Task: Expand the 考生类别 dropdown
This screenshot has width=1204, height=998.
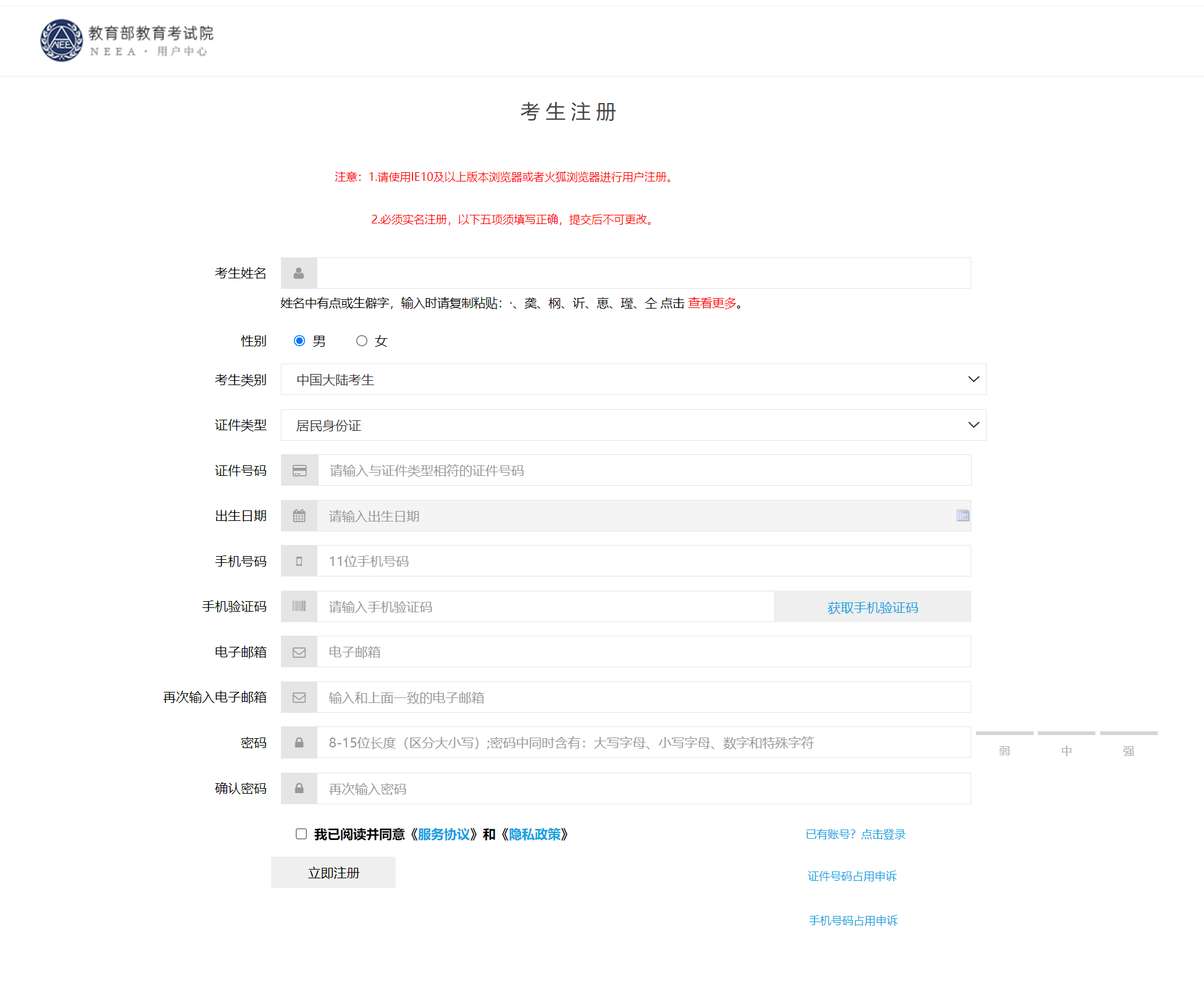Action: coord(633,380)
